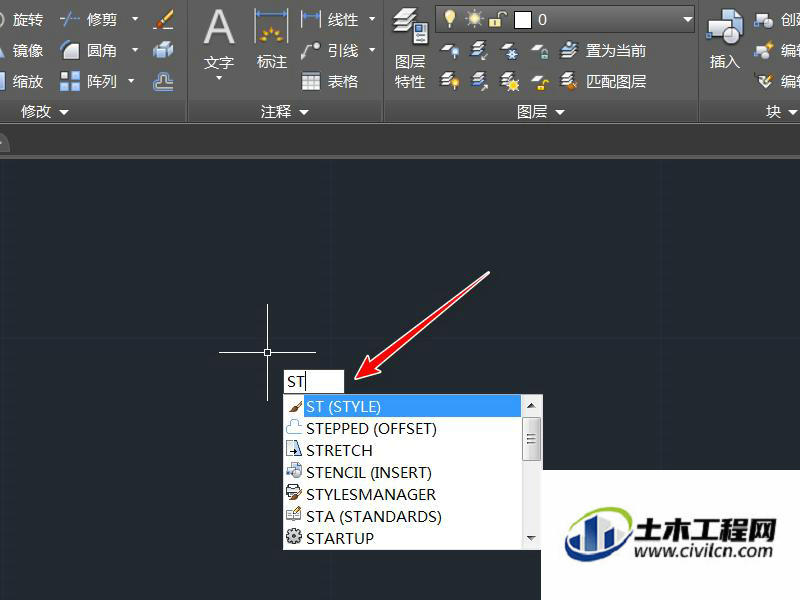Toggle layer lock padlock icon
Screen dimensions: 800x600
[497, 19]
